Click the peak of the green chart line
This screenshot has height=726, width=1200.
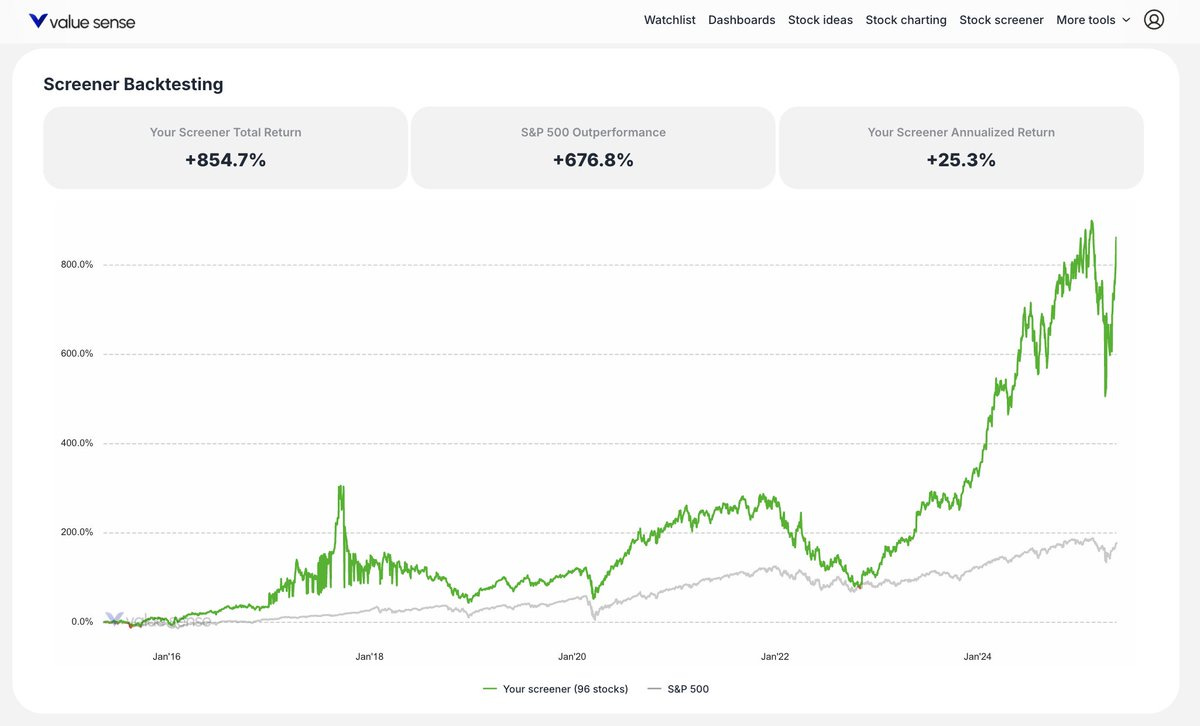click(1091, 222)
